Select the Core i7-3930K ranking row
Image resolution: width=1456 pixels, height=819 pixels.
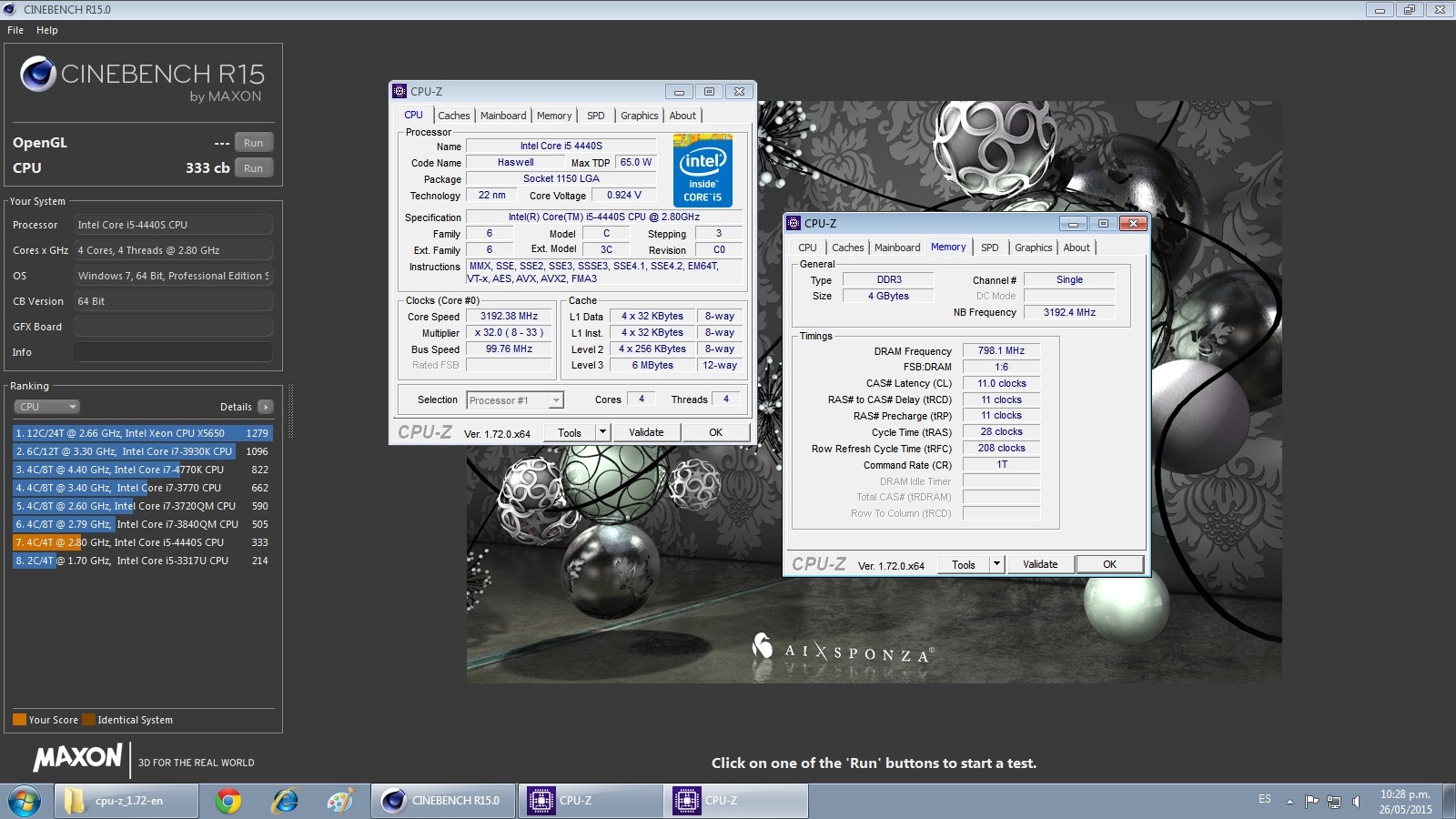coord(143,451)
